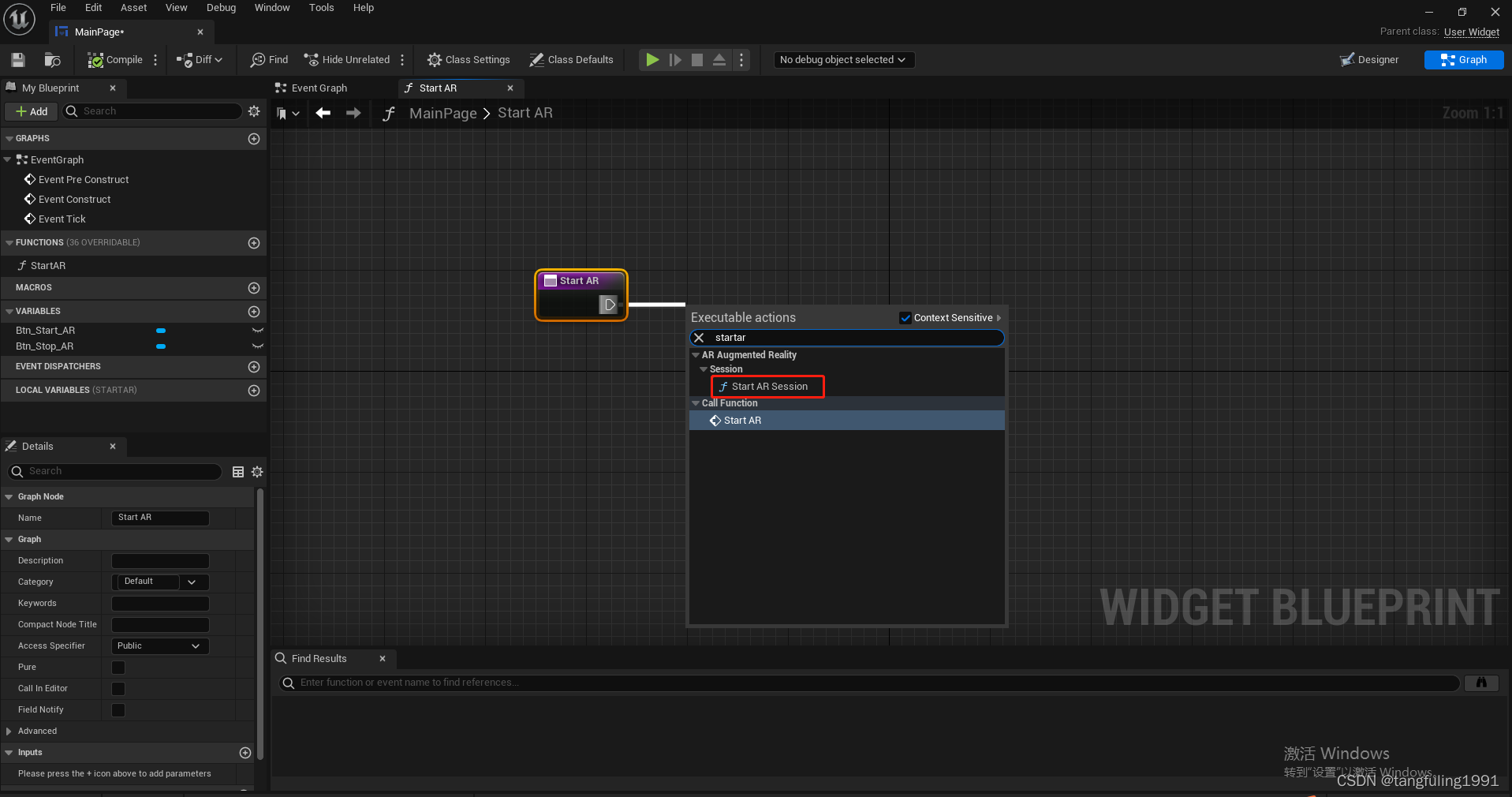Add a new macro with plus icon
The height and width of the screenshot is (797, 1512).
point(254,288)
